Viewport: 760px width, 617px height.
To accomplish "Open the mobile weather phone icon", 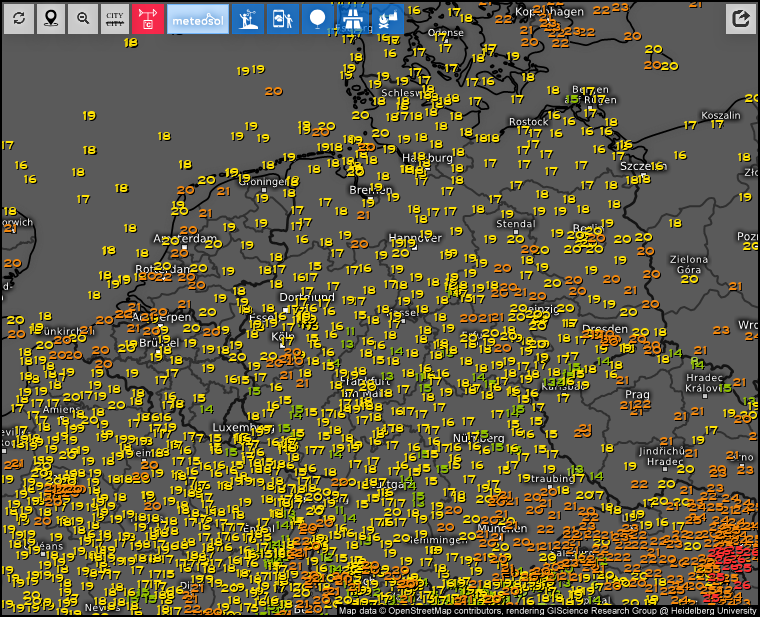I will 283,19.
